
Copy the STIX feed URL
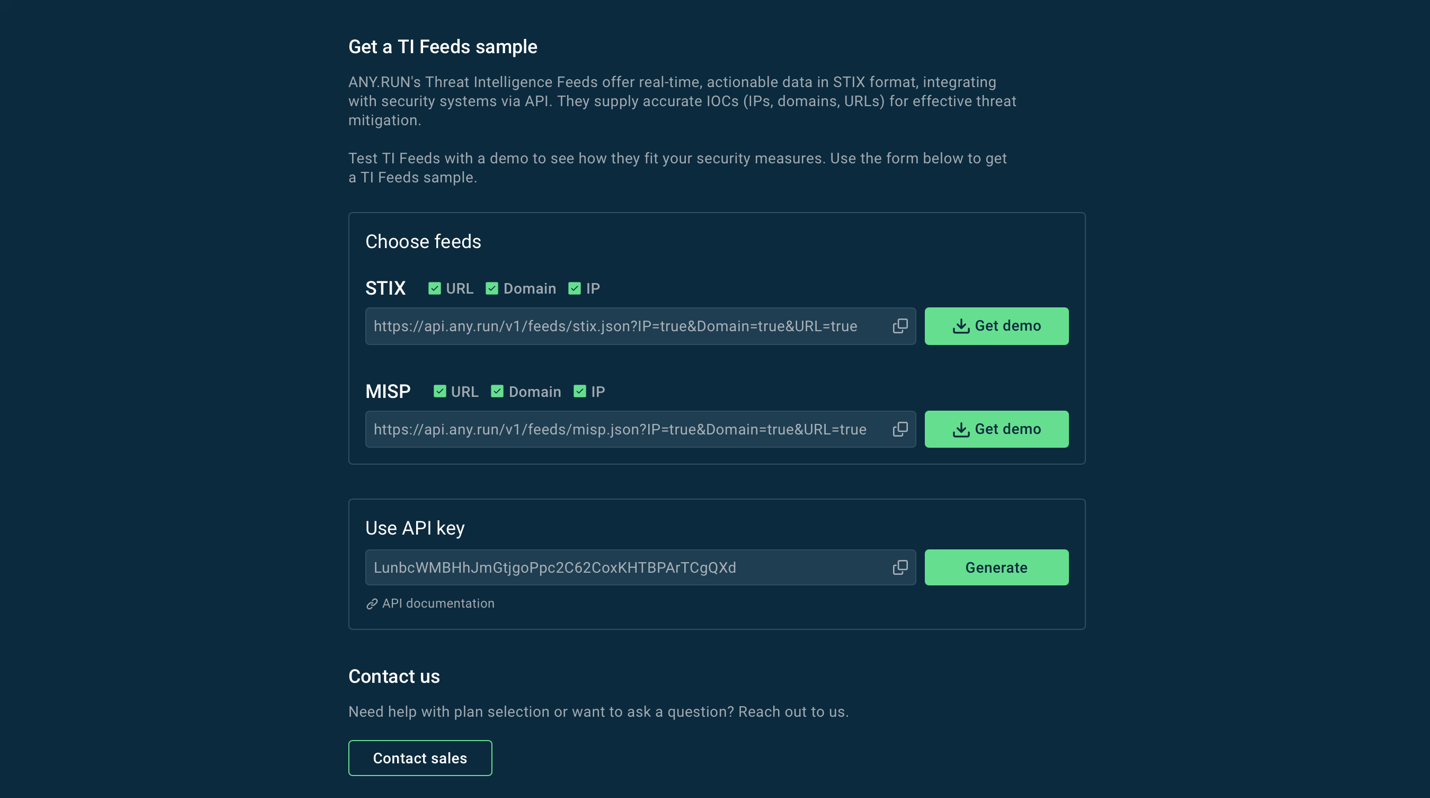click(900, 326)
